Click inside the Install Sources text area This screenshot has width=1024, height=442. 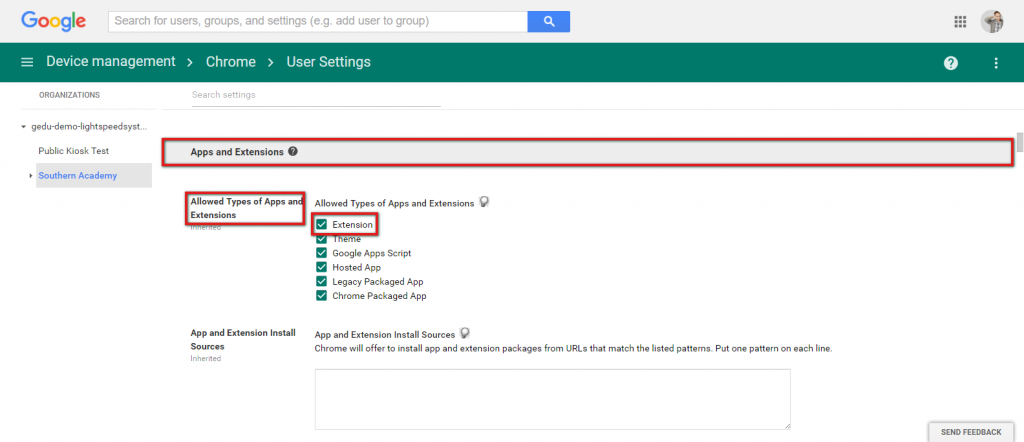tap(552, 399)
